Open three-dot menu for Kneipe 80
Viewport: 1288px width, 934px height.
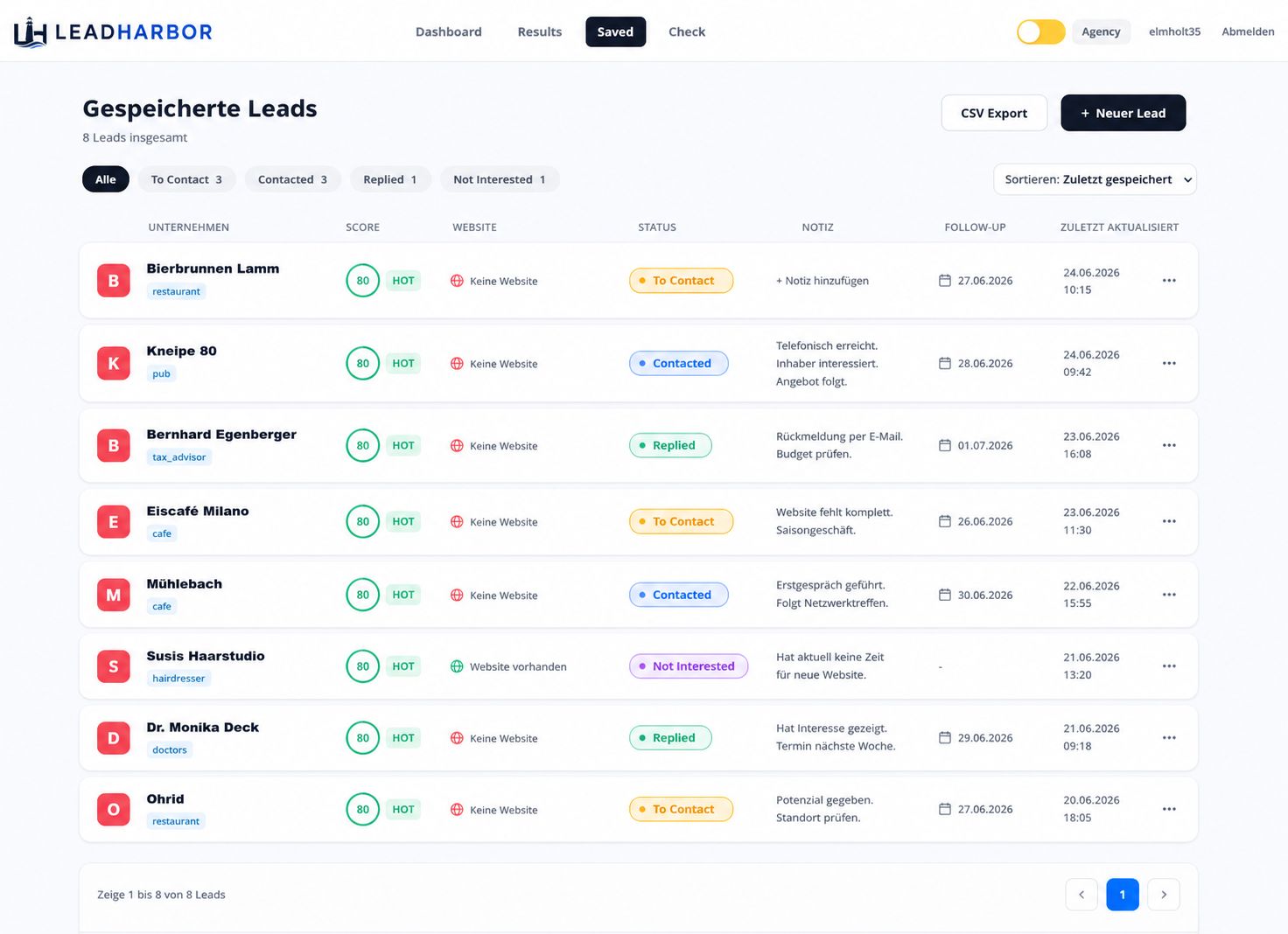(x=1169, y=363)
